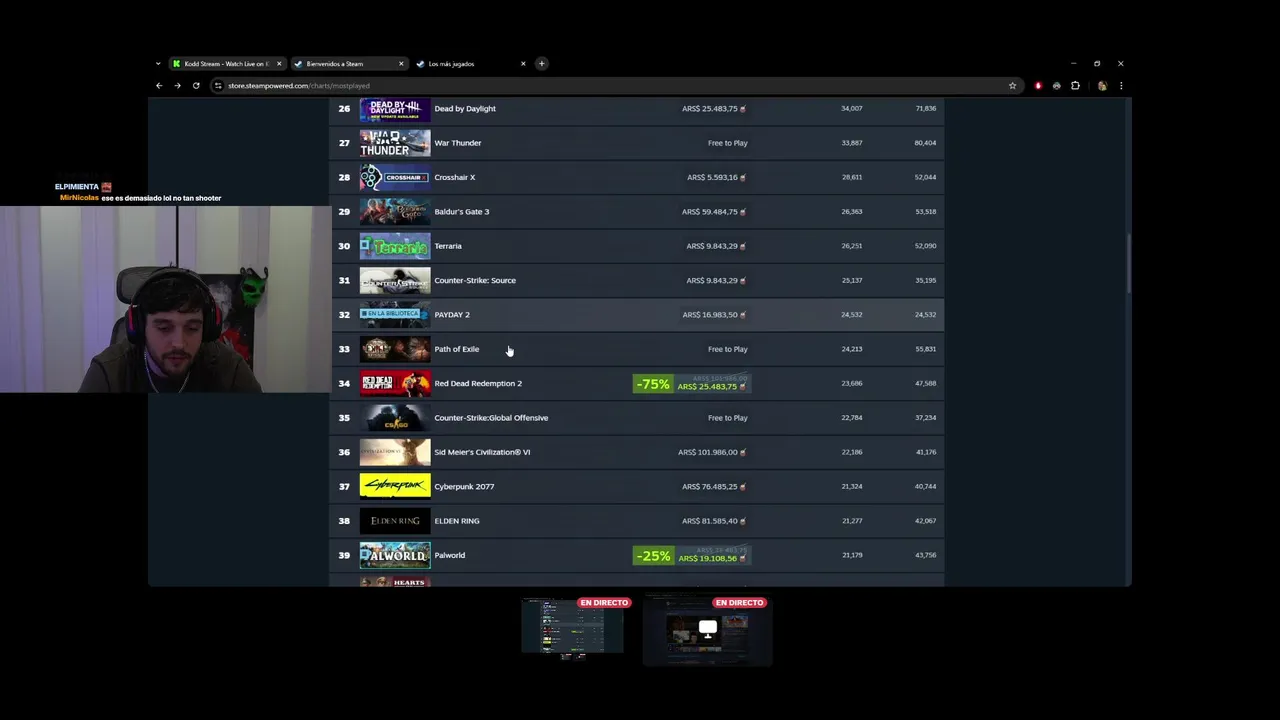The width and height of the screenshot is (1280, 720).
Task: Click War Thunder peak players 80,404
Action: point(925,143)
